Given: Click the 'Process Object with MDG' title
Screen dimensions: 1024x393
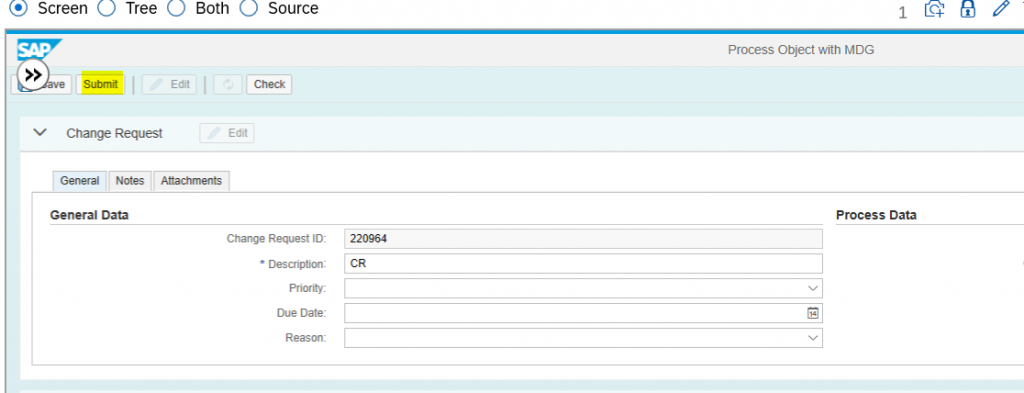Looking at the screenshot, I should pos(801,50).
